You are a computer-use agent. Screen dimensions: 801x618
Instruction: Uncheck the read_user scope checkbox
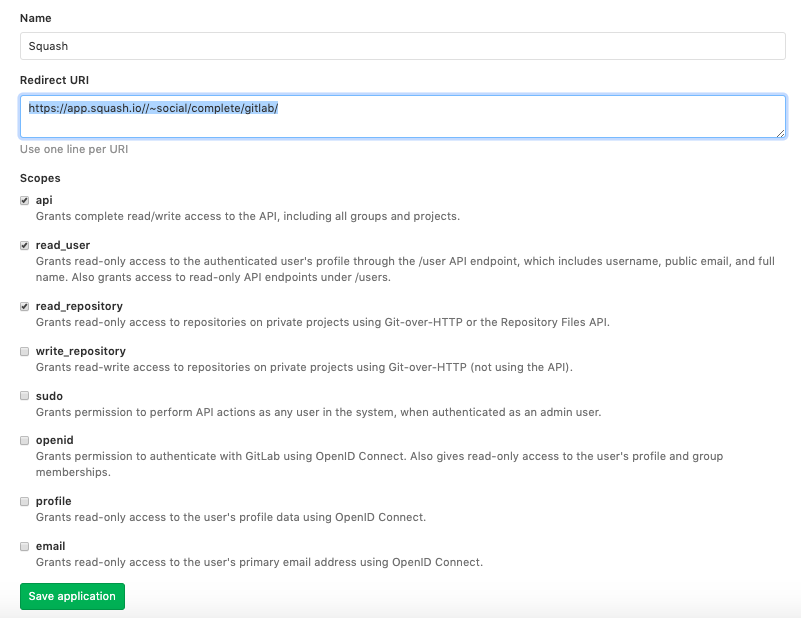25,245
